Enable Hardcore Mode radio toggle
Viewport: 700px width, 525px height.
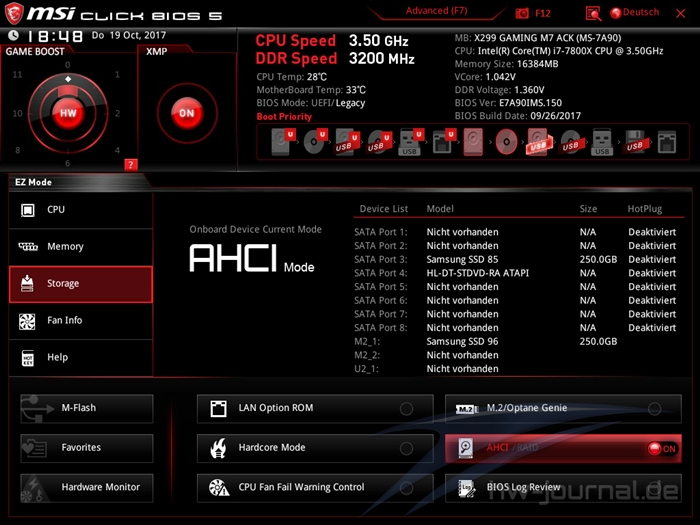406,448
